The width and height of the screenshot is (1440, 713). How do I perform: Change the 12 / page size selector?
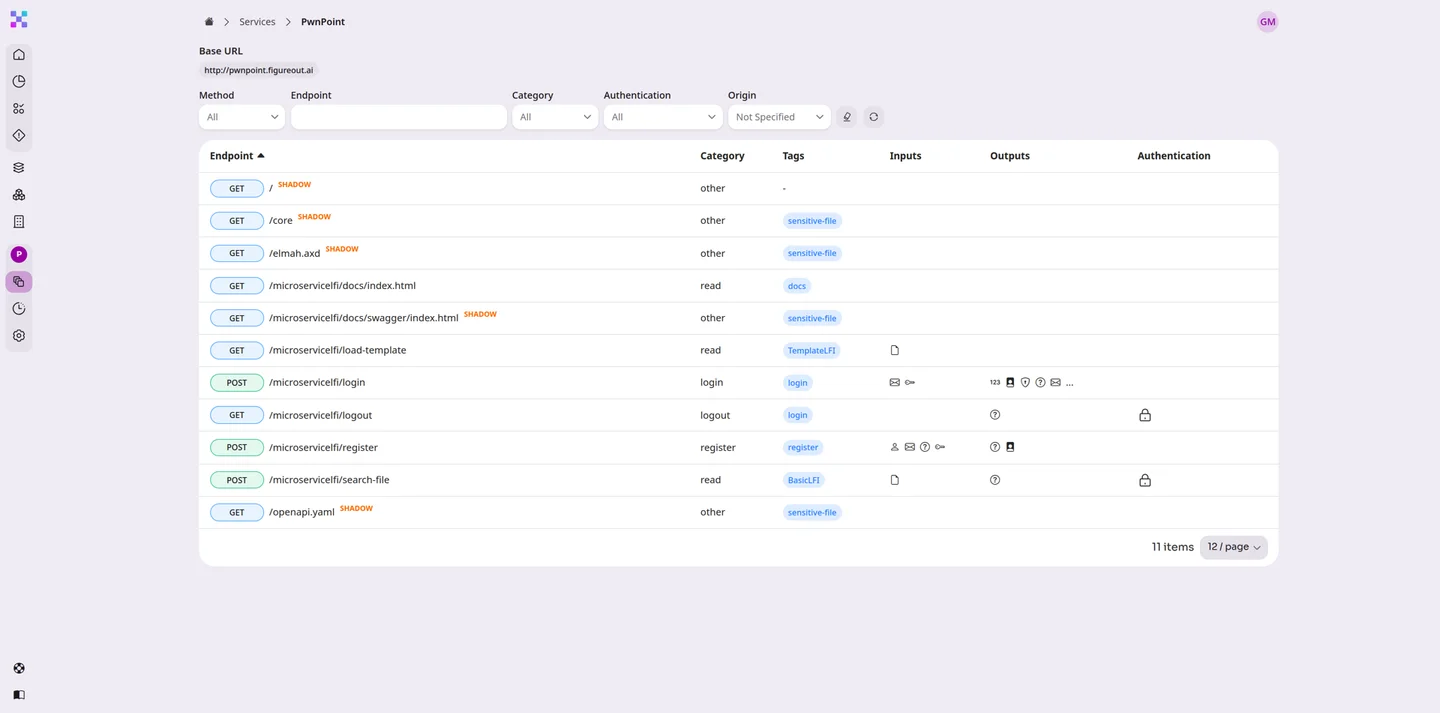point(1233,547)
